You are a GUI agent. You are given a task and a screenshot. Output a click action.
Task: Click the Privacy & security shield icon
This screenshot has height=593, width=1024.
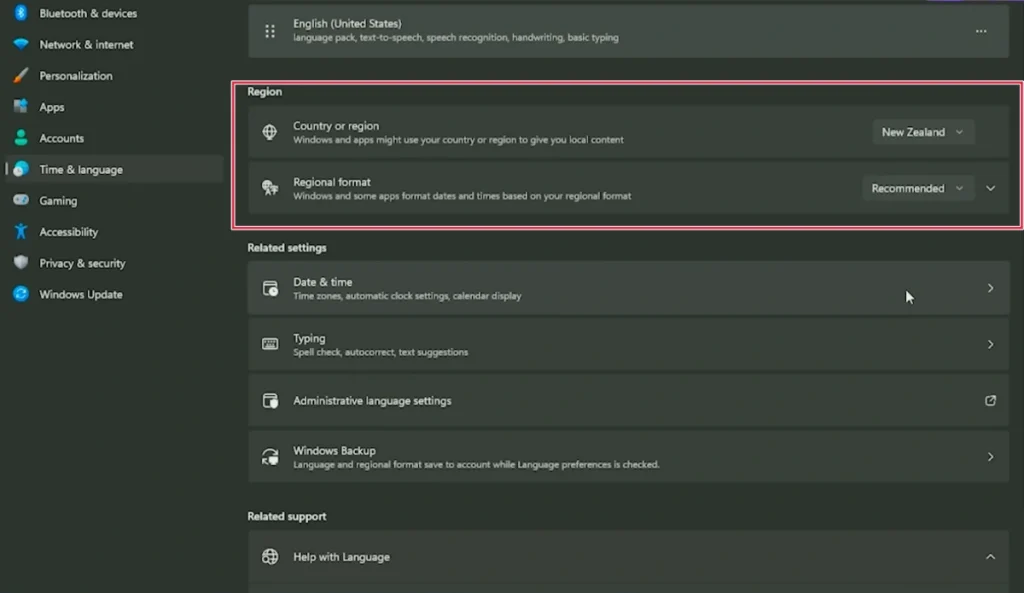point(21,263)
